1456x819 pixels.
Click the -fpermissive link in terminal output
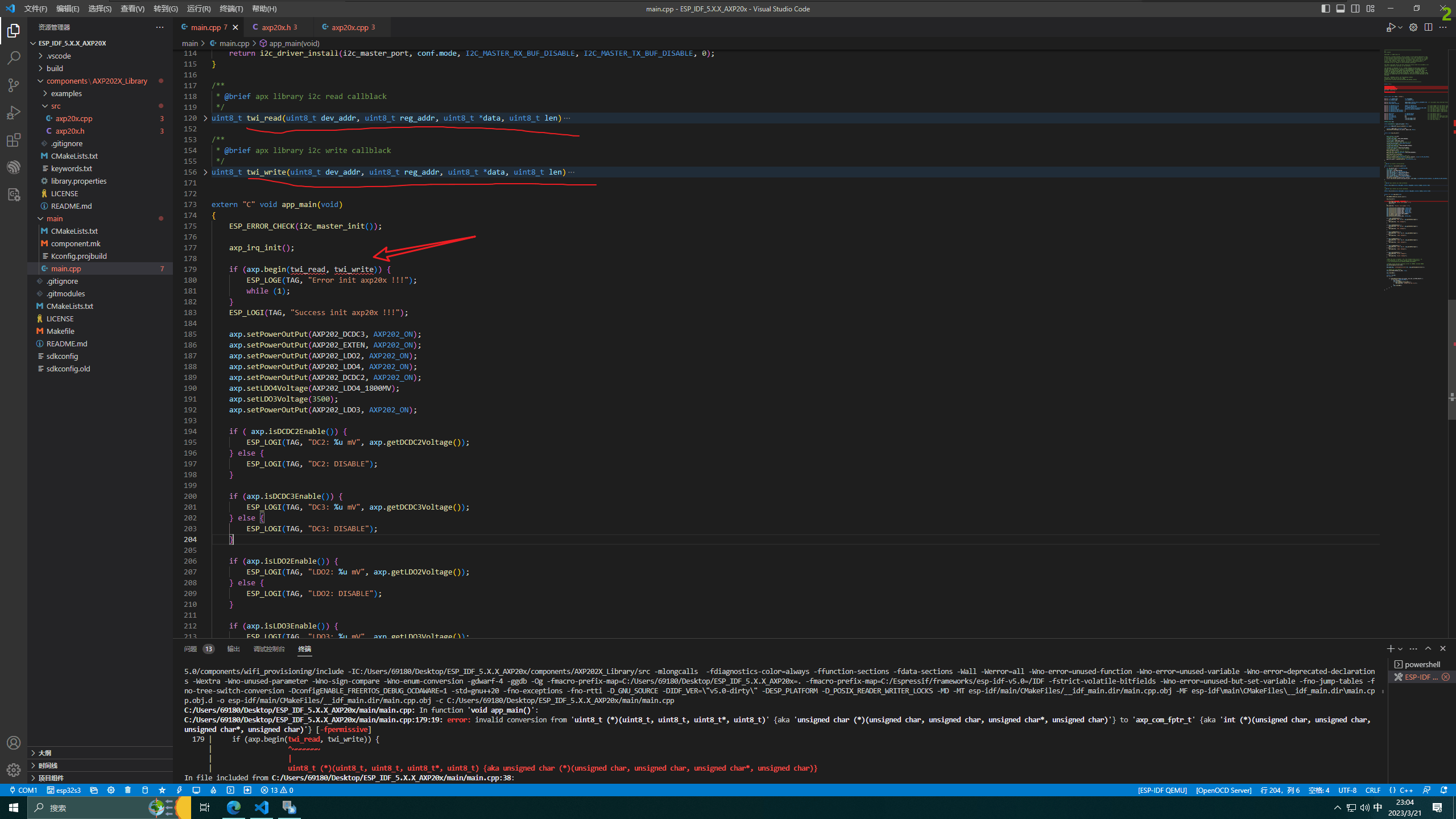click(345, 729)
